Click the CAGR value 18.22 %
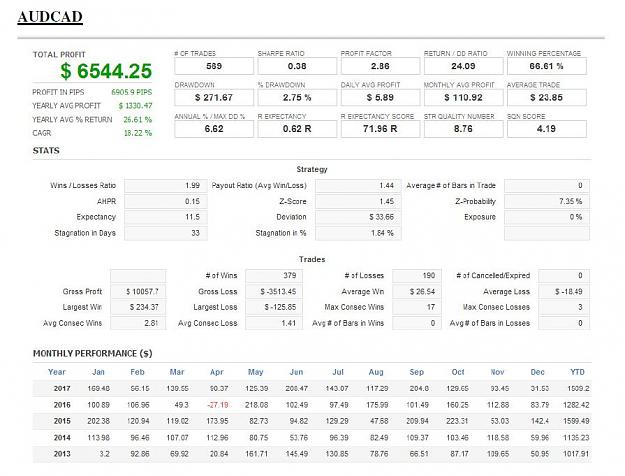Screen dimensions: 625x476 (138, 133)
